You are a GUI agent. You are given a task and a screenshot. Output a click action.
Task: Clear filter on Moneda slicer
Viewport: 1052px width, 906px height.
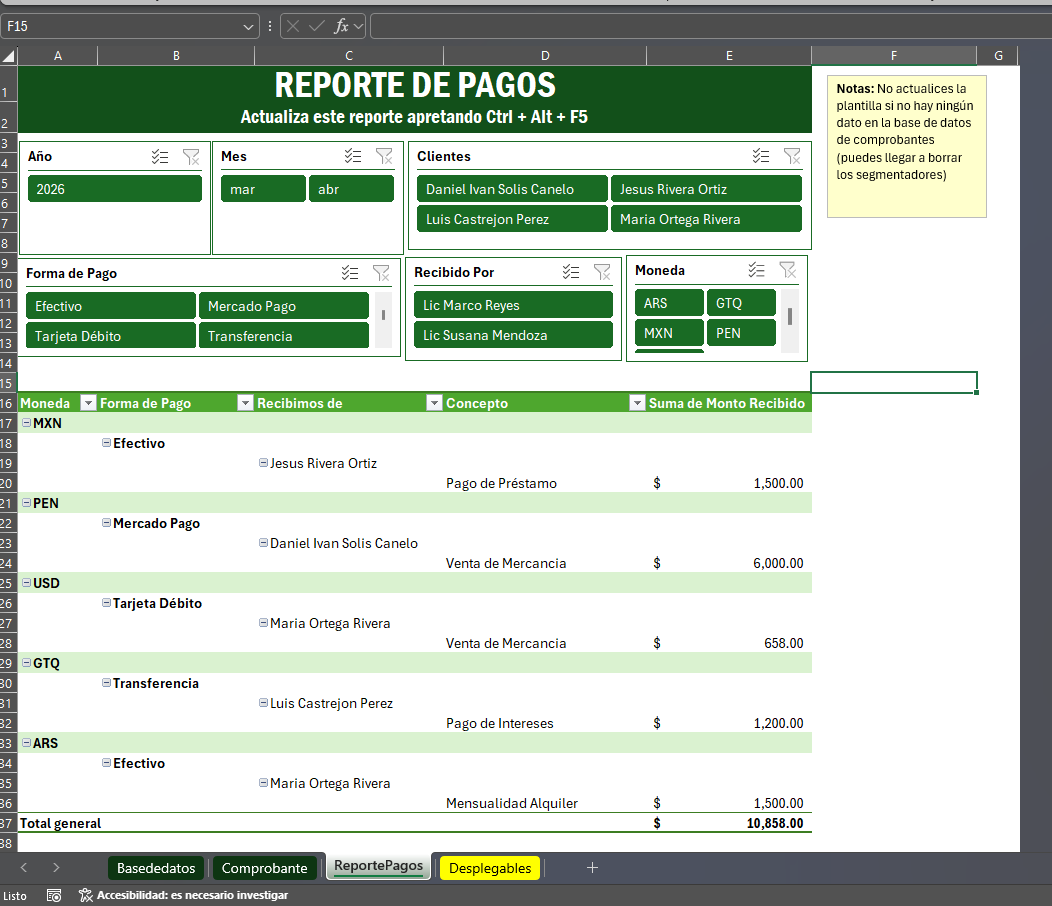[x=788, y=270]
